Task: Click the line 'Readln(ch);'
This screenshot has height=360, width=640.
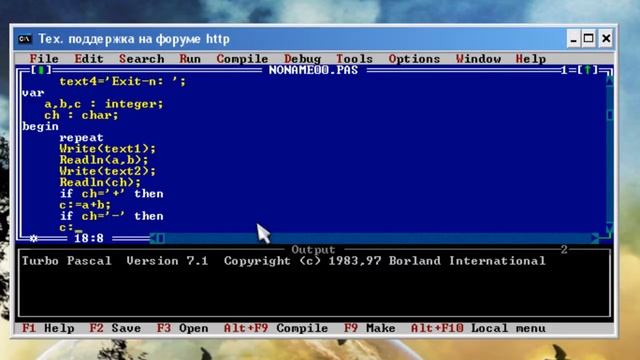Action: click(x=100, y=182)
